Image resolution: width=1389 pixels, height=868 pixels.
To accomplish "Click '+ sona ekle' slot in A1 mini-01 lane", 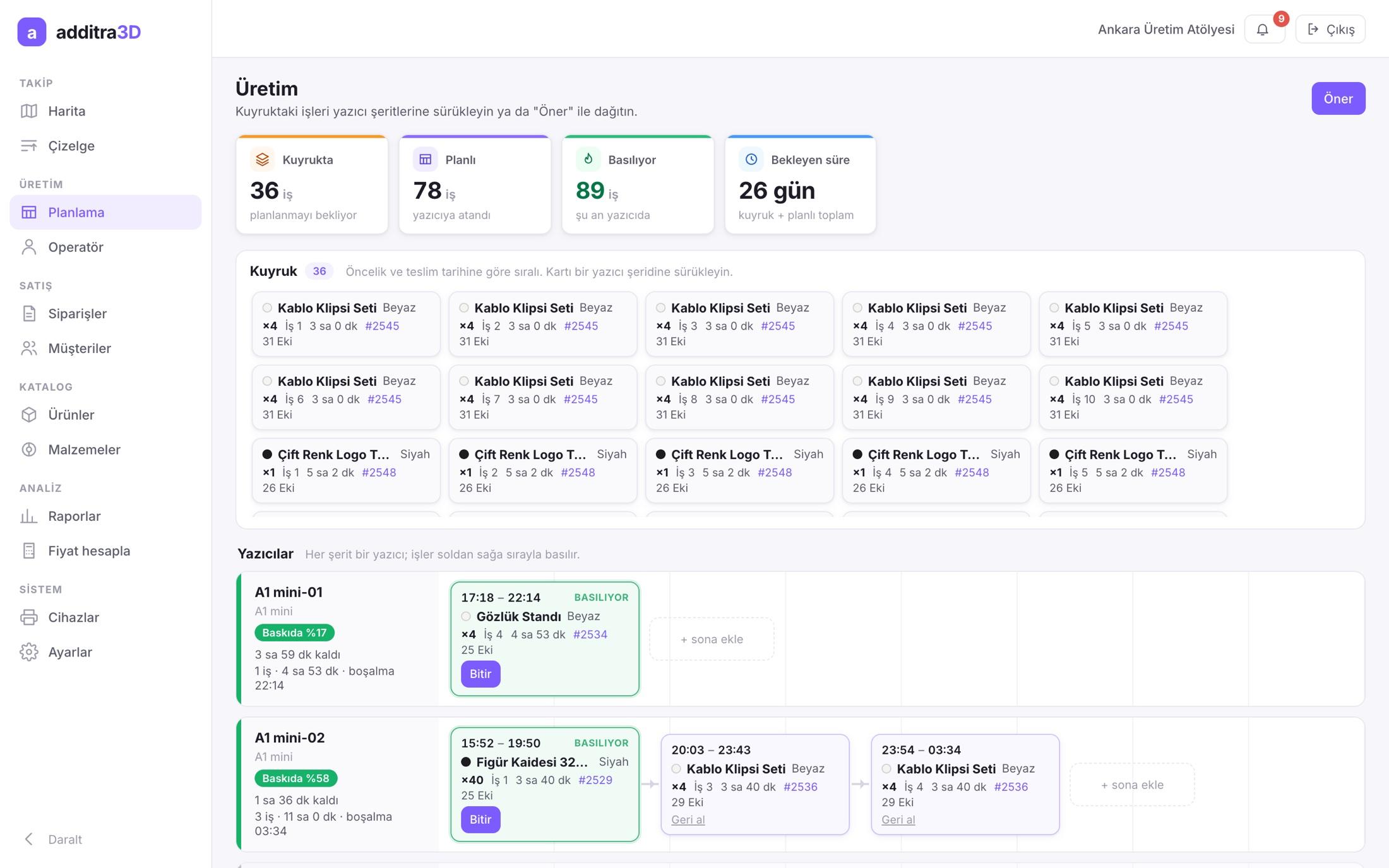I will coord(712,639).
